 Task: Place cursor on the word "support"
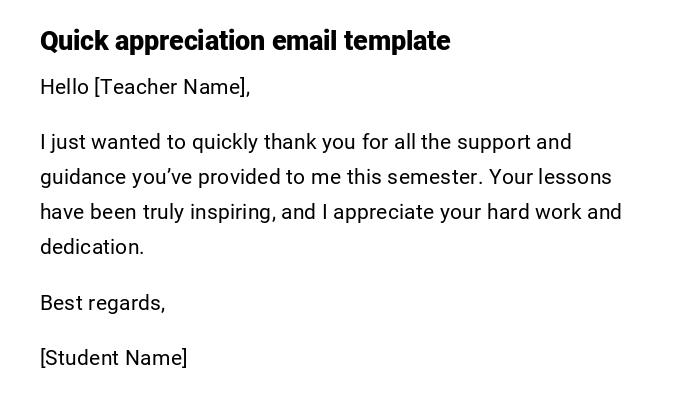[496, 142]
